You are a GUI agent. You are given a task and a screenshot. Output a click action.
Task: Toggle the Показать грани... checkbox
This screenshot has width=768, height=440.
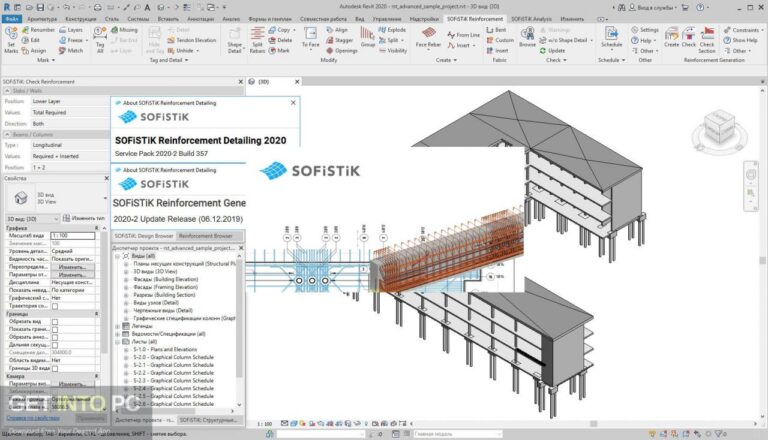[55, 330]
